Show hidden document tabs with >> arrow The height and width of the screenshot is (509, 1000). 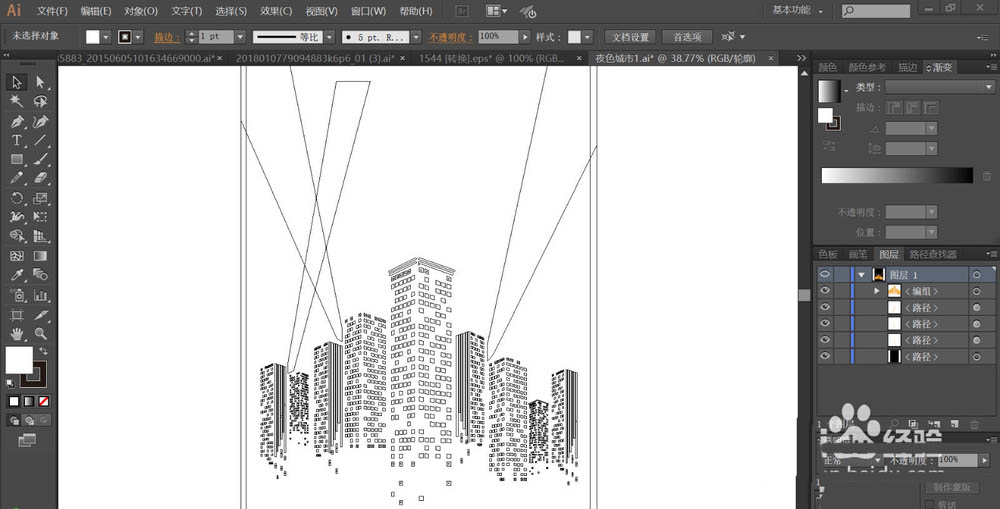[801, 58]
